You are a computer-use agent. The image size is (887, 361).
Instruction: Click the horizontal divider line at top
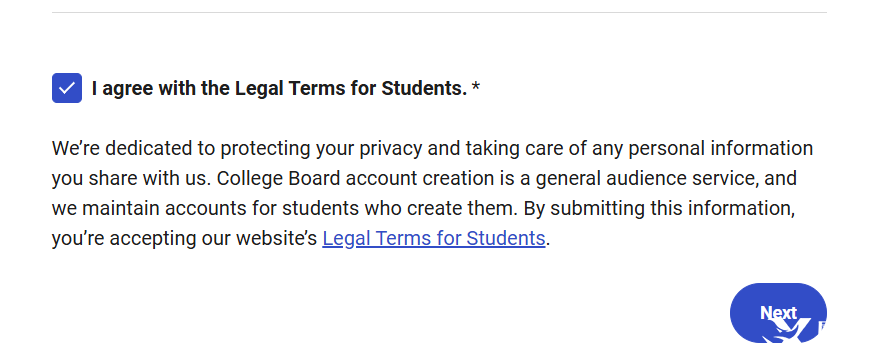point(439,12)
